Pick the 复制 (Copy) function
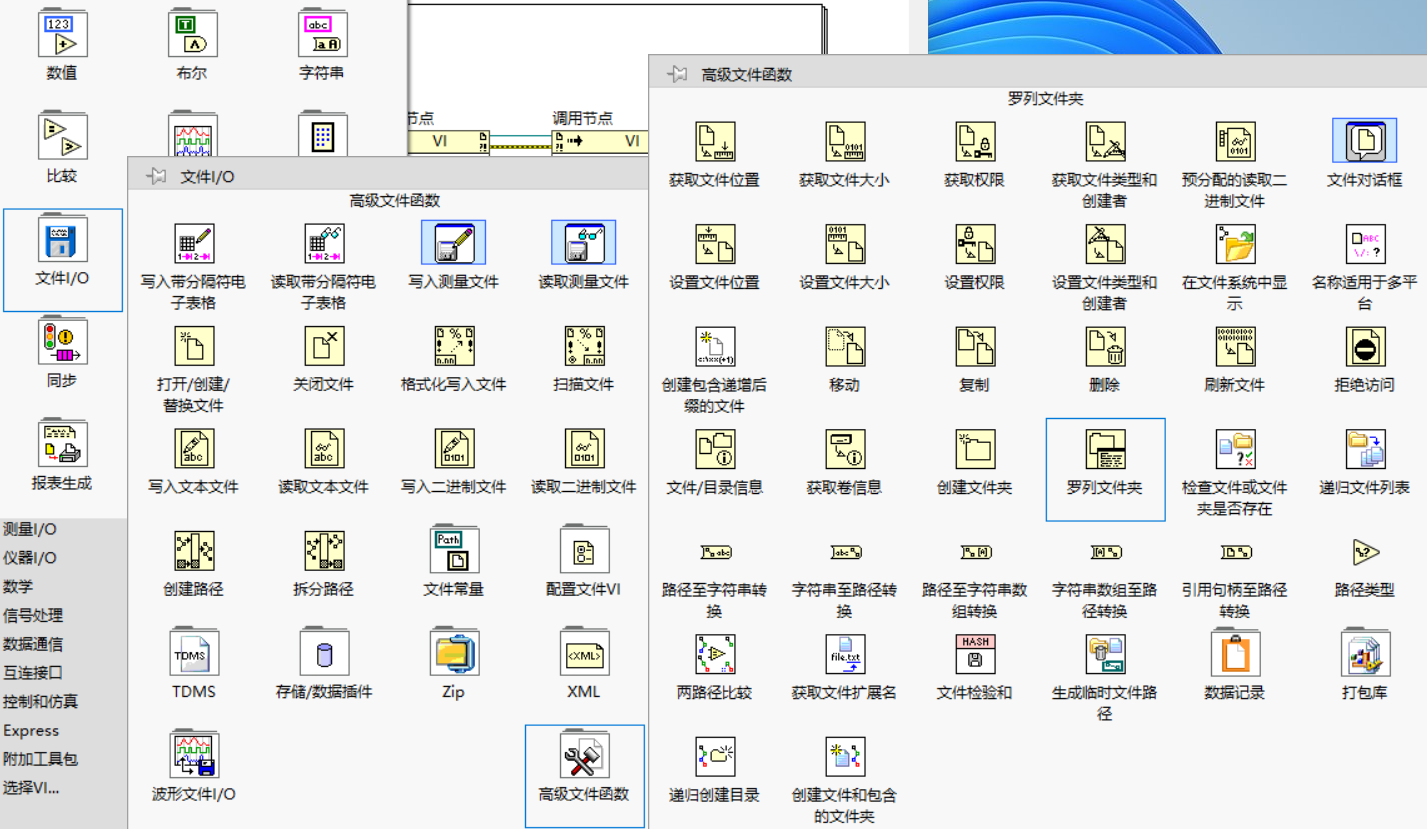The height and width of the screenshot is (829, 1427). [975, 347]
